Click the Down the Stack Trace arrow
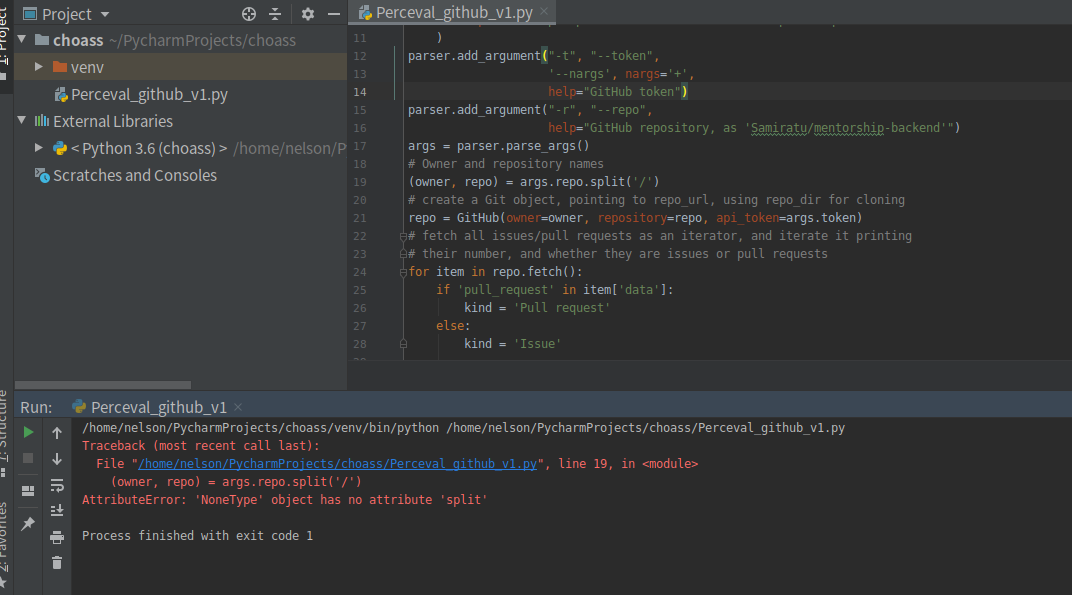Screen dimensions: 1072x595 [57, 459]
